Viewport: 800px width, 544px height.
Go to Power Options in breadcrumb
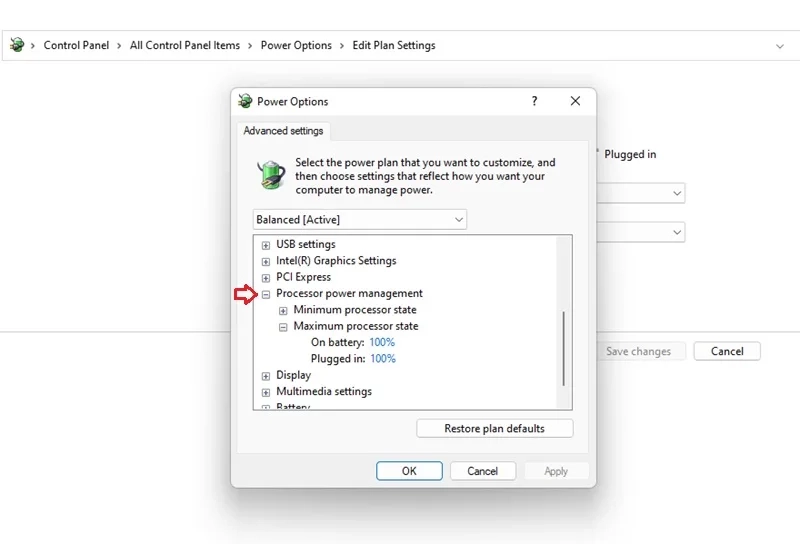(x=296, y=45)
